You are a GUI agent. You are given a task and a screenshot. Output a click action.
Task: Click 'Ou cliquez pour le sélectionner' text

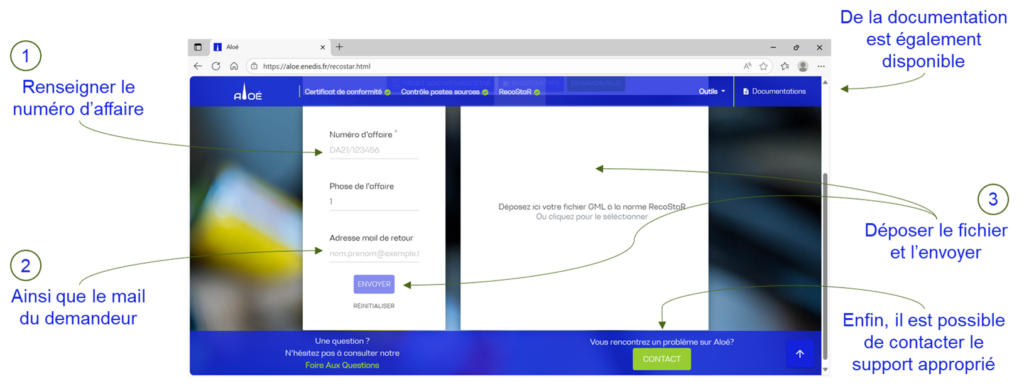tap(592, 216)
